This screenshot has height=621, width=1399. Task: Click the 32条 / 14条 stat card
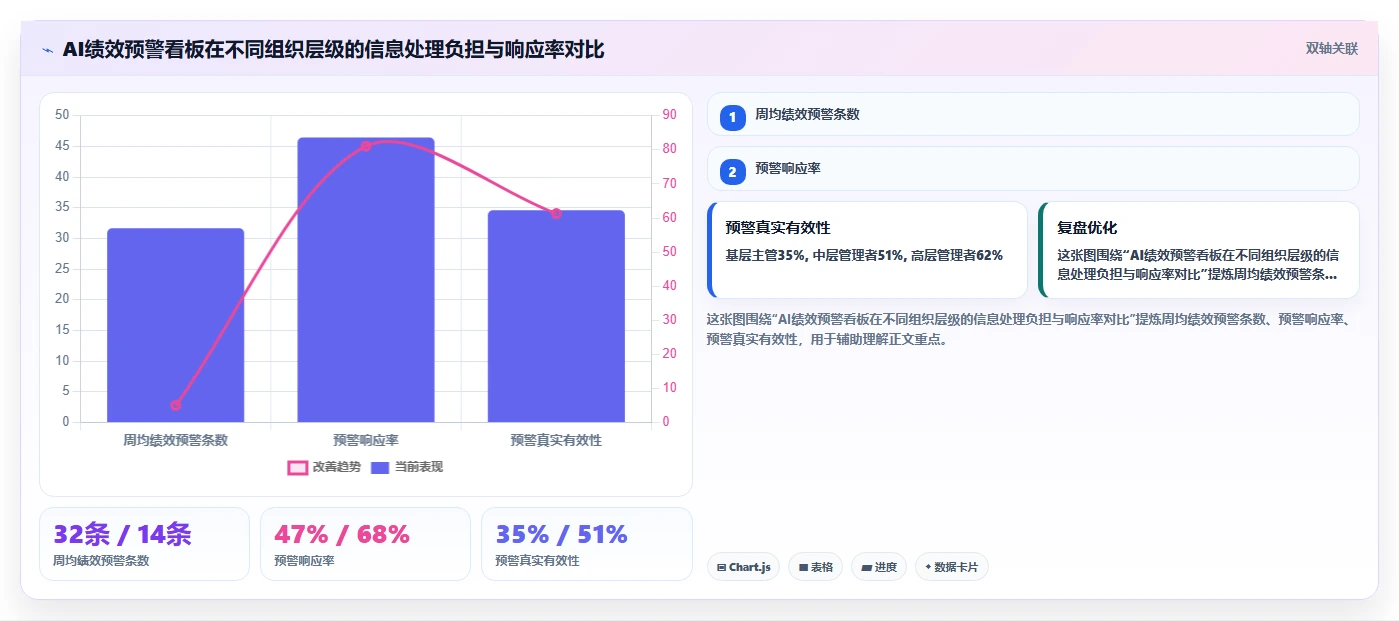[x=144, y=544]
